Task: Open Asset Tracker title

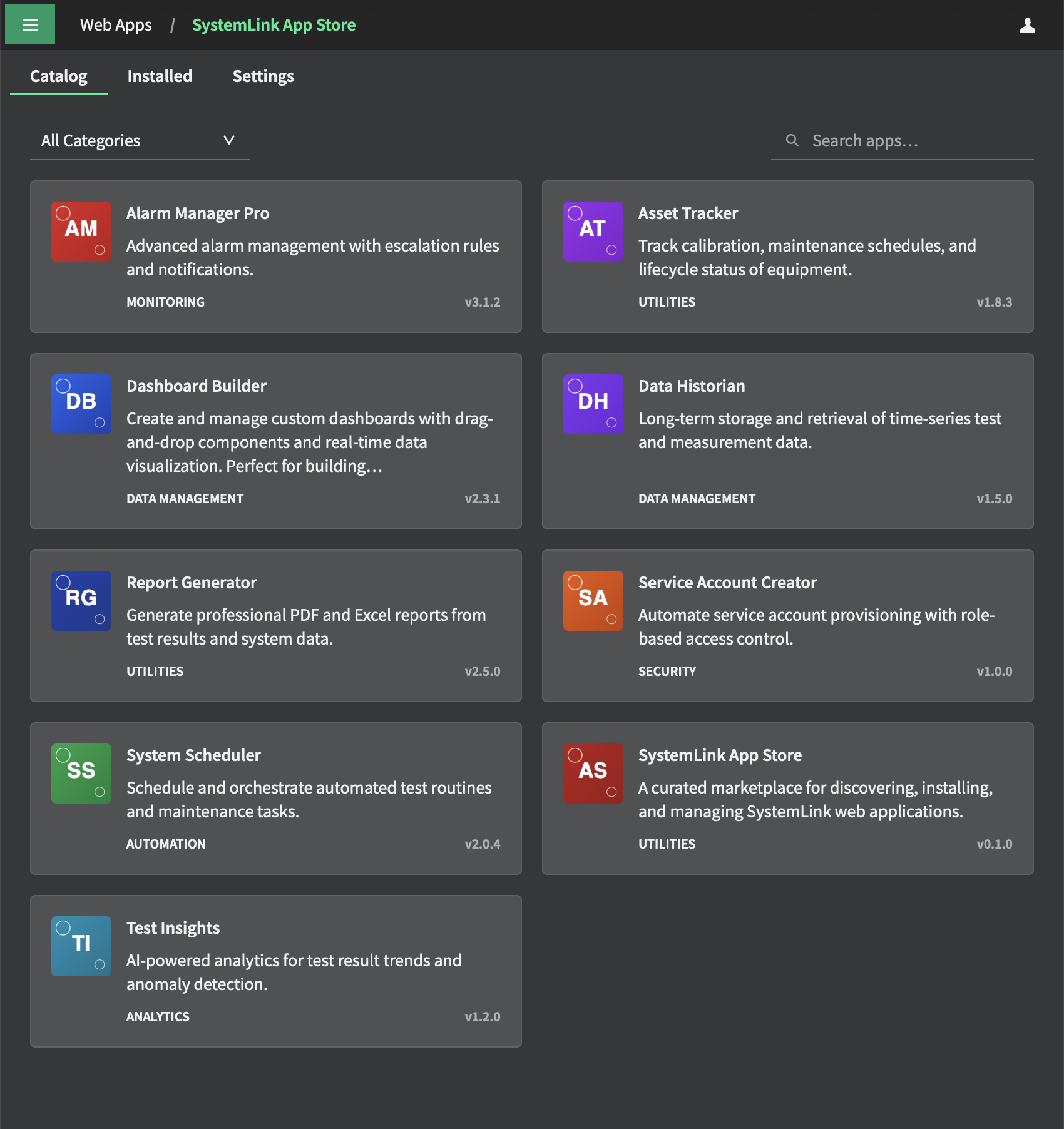Action: (x=688, y=213)
